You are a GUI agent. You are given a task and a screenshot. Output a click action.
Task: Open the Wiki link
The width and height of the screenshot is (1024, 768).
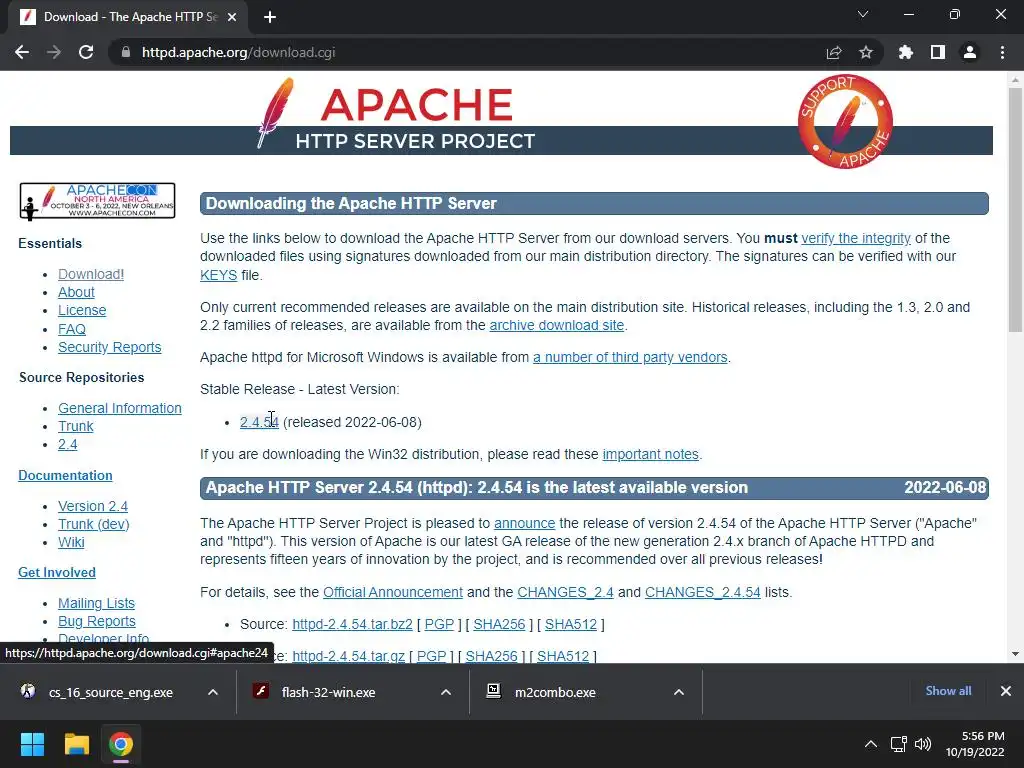pyautogui.click(x=71, y=542)
